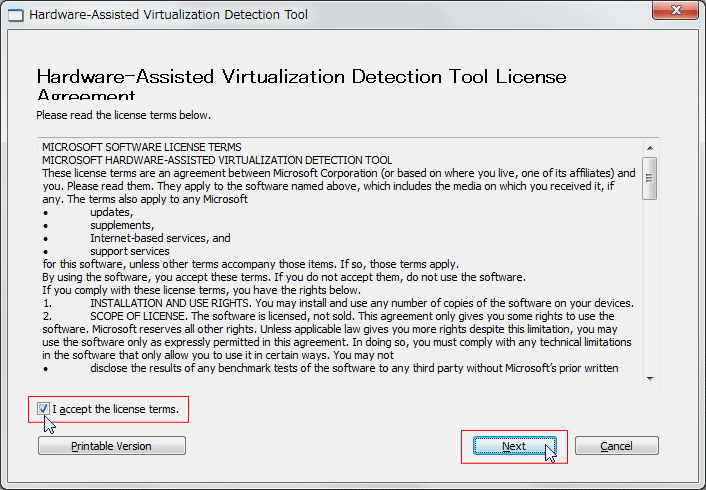Click the window icon in the title bar
706x490 pixels.
16,15
